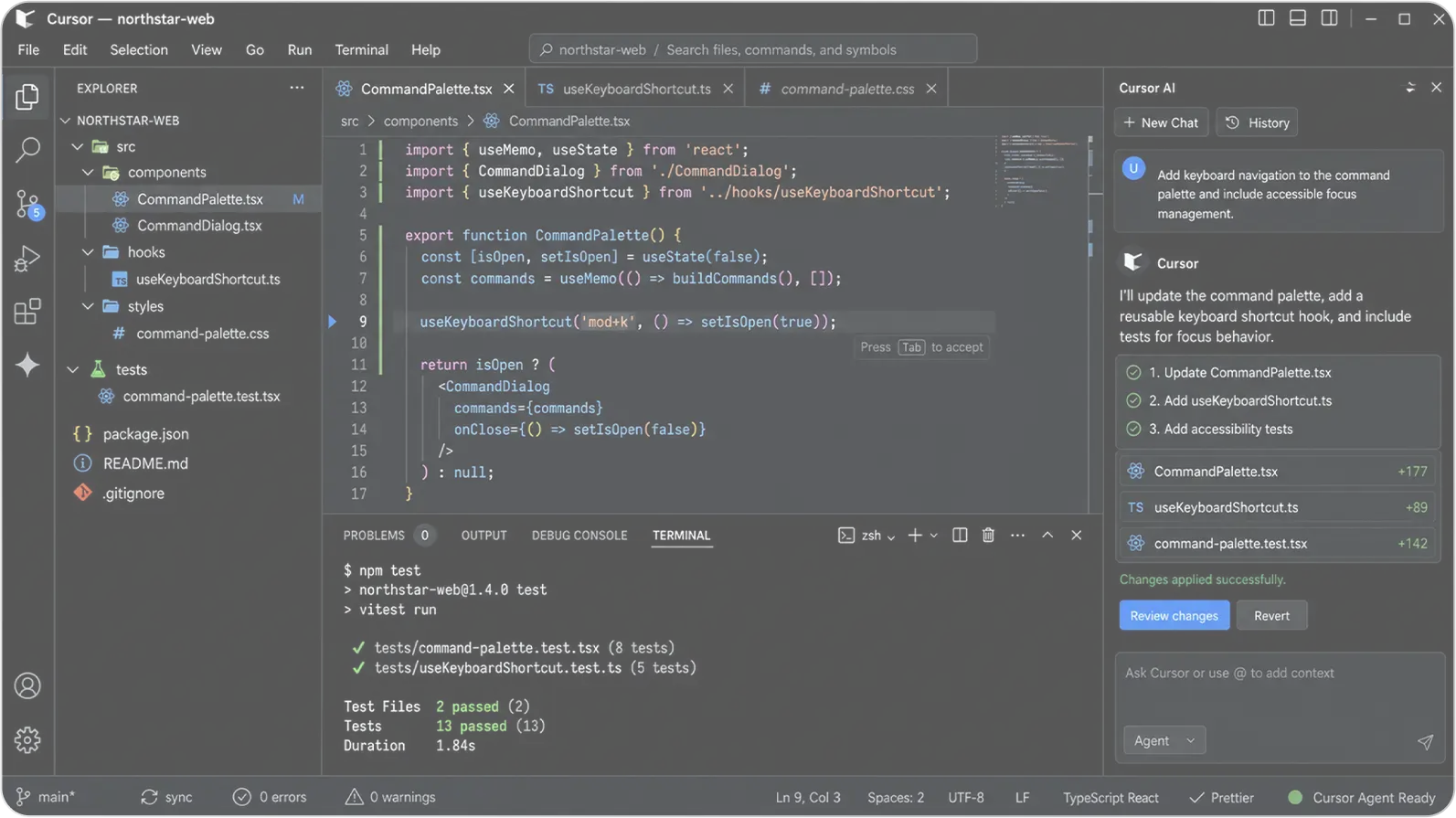Start a New Chat

tap(1161, 122)
